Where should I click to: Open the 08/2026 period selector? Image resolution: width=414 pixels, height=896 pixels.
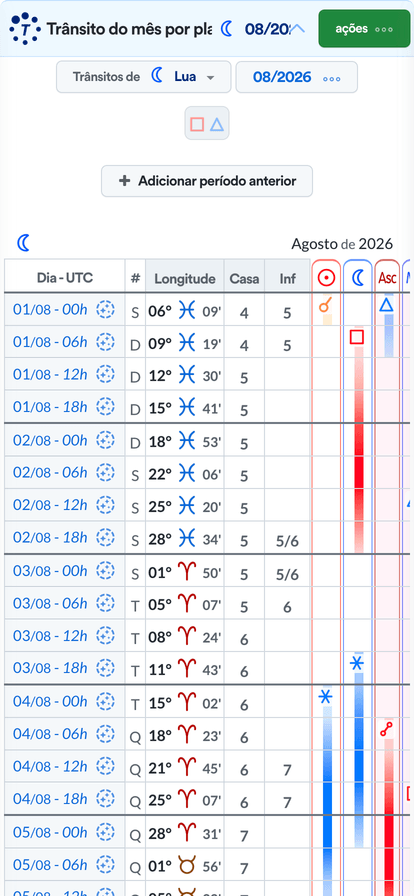(296, 77)
